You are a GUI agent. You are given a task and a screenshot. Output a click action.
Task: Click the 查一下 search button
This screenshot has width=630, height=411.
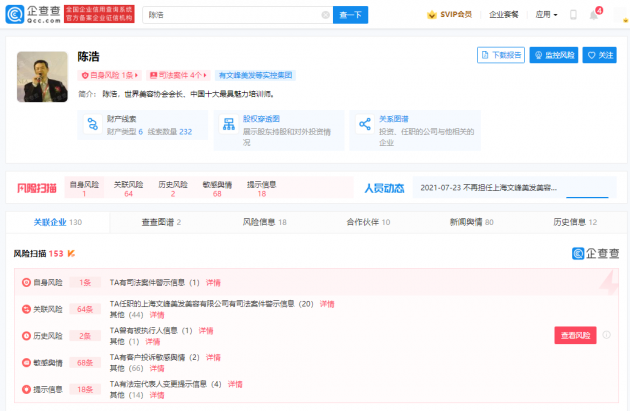(350, 15)
